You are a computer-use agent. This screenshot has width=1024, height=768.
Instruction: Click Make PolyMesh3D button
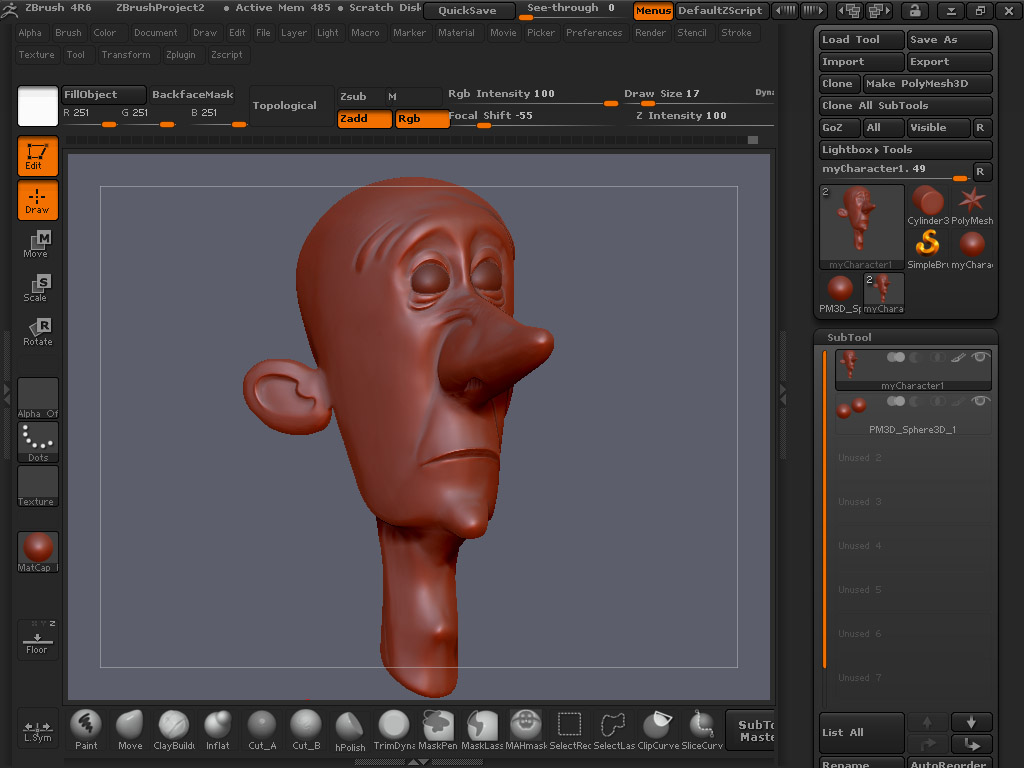(x=927, y=84)
